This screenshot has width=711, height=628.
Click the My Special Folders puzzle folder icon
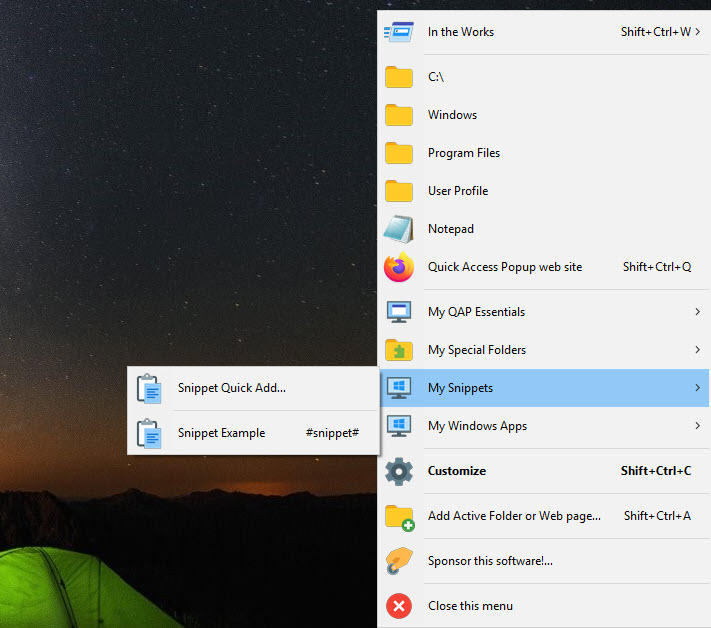pyautogui.click(x=399, y=350)
